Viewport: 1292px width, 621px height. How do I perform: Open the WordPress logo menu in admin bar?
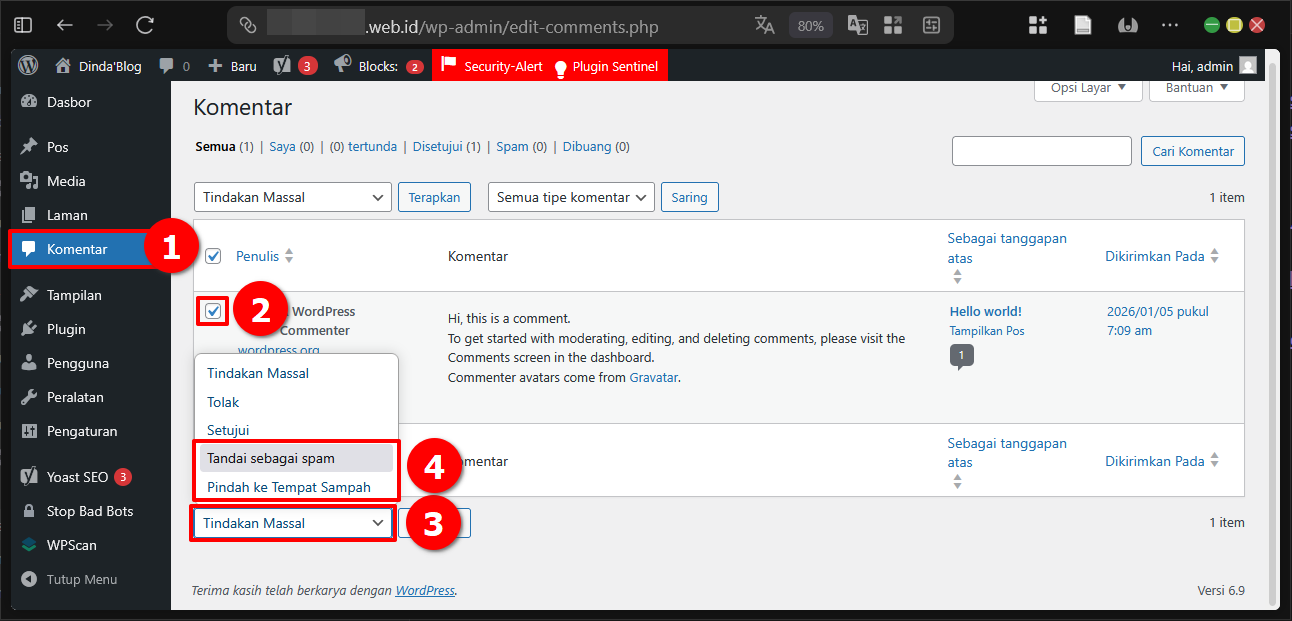(27, 65)
